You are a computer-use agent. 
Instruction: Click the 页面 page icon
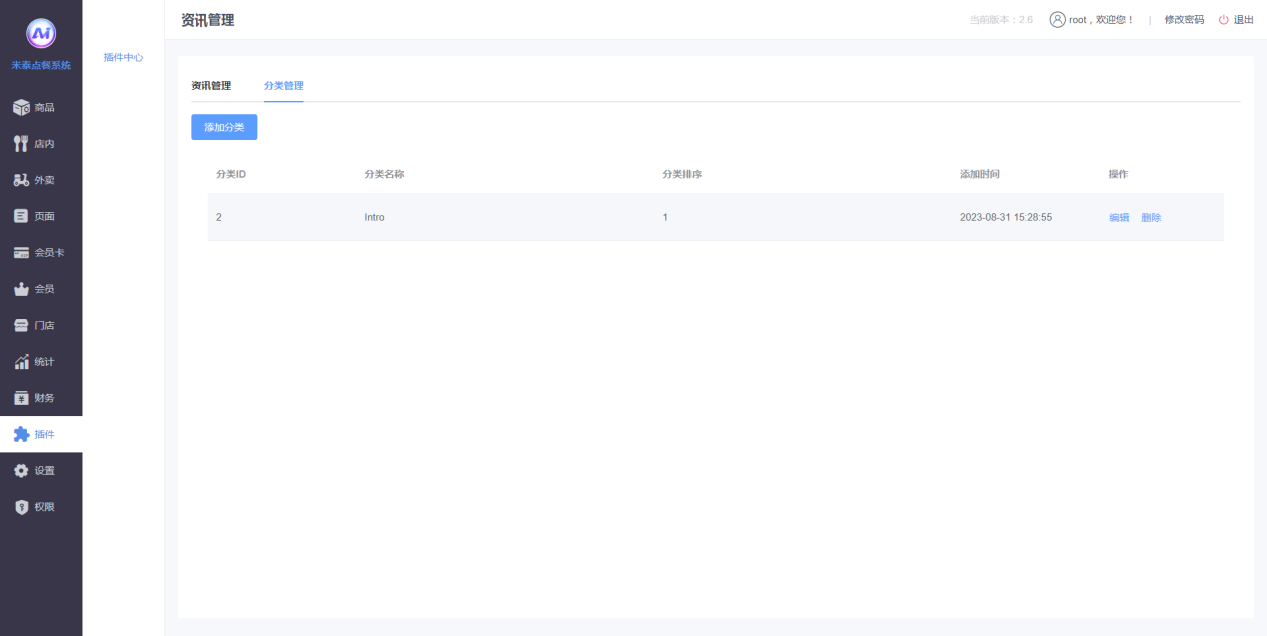[x=21, y=216]
